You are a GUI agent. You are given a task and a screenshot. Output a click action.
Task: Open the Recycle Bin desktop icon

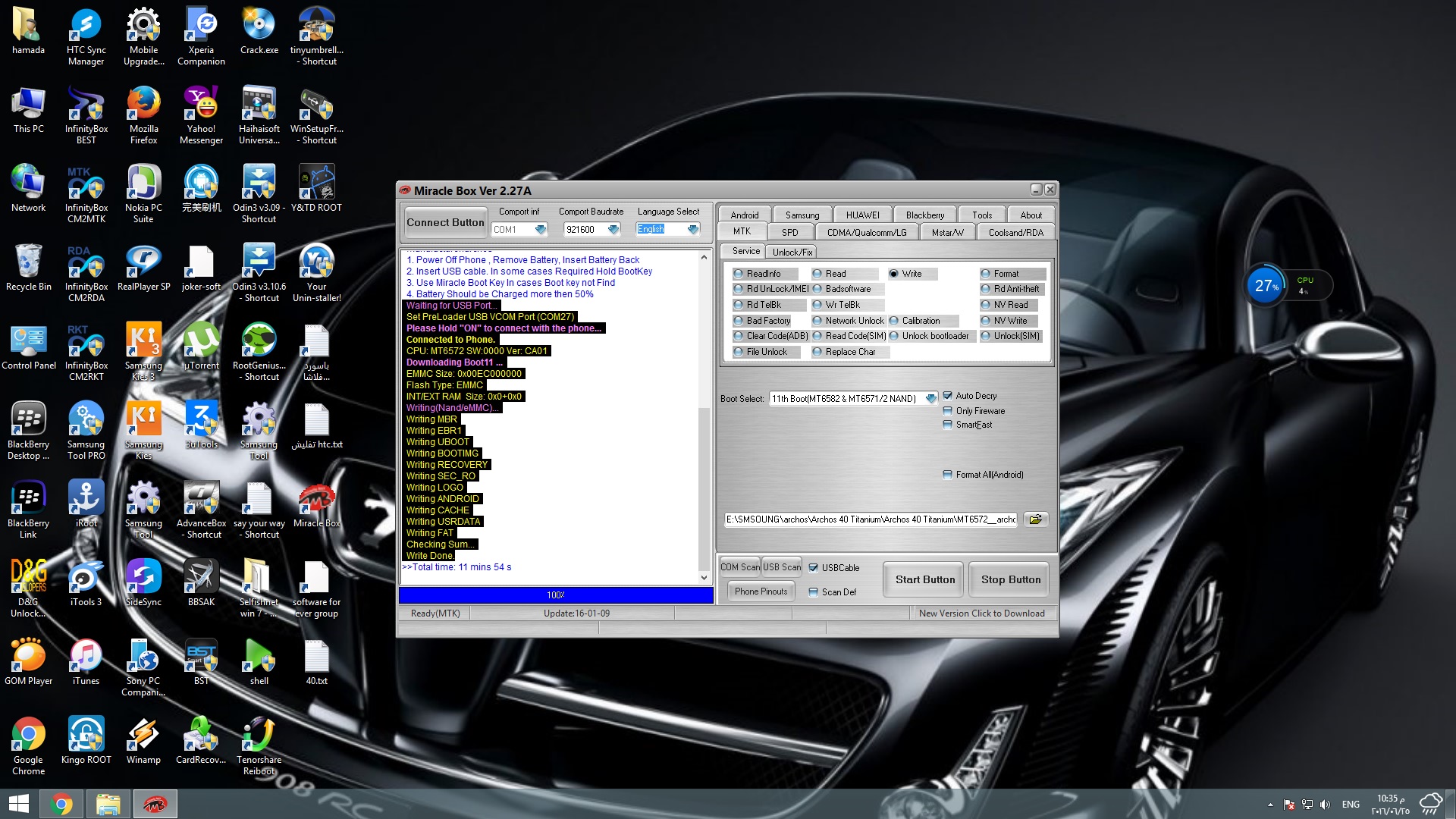[28, 268]
